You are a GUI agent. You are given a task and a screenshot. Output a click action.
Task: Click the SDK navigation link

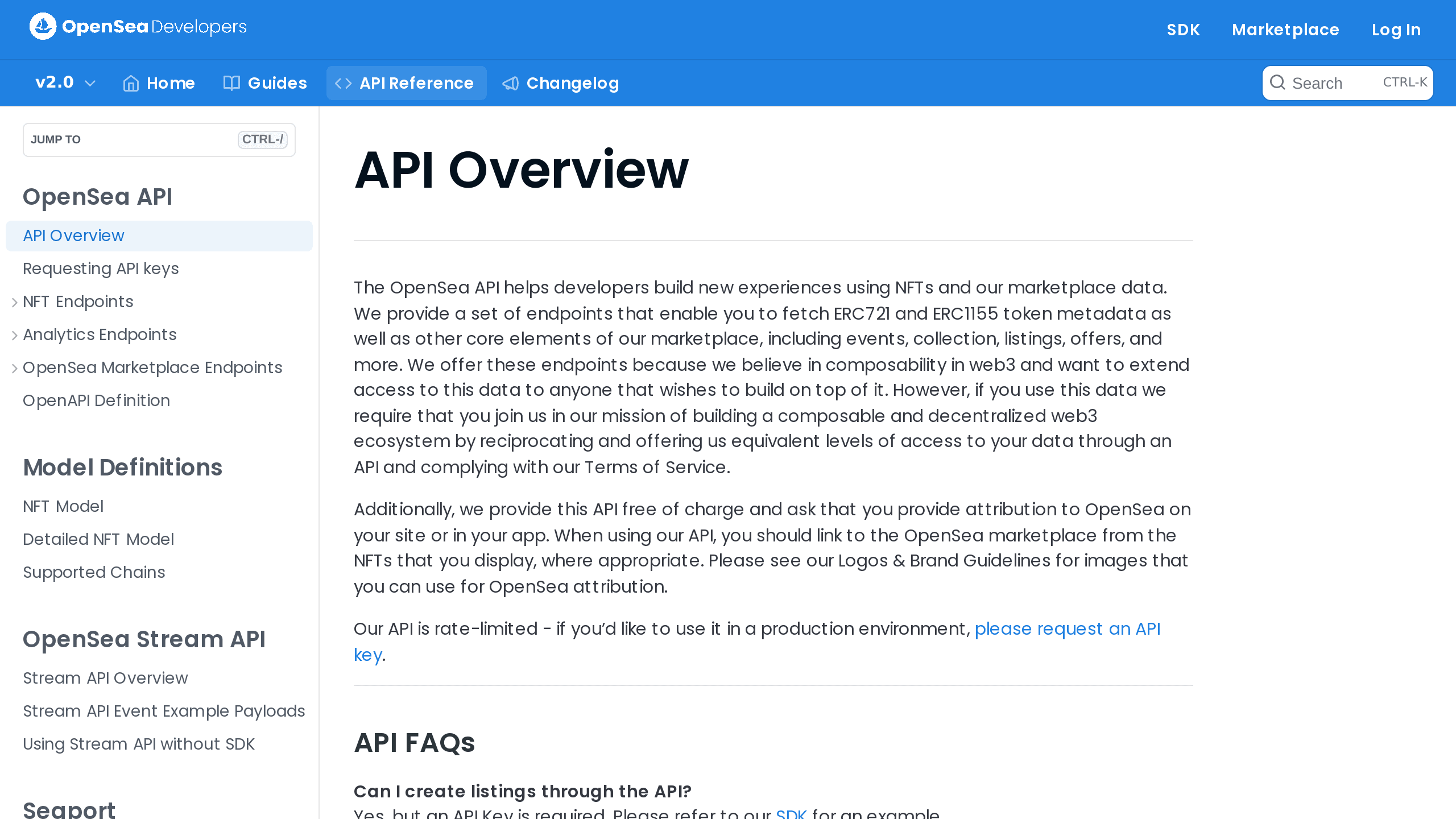tap(1183, 29)
